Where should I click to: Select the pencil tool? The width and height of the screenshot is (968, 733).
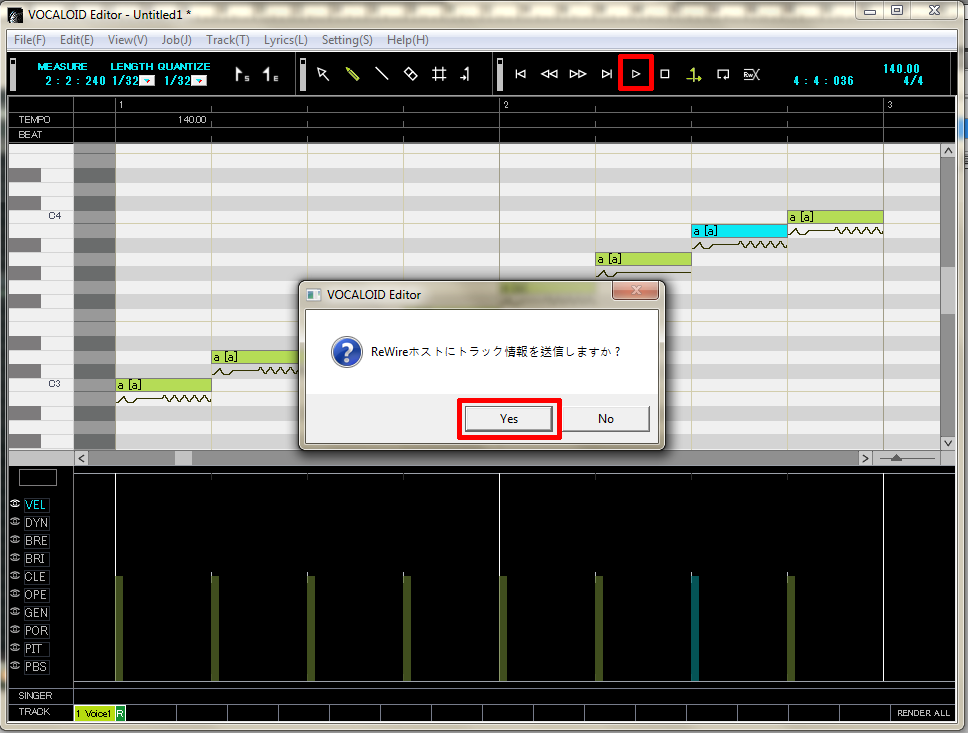(x=352, y=74)
